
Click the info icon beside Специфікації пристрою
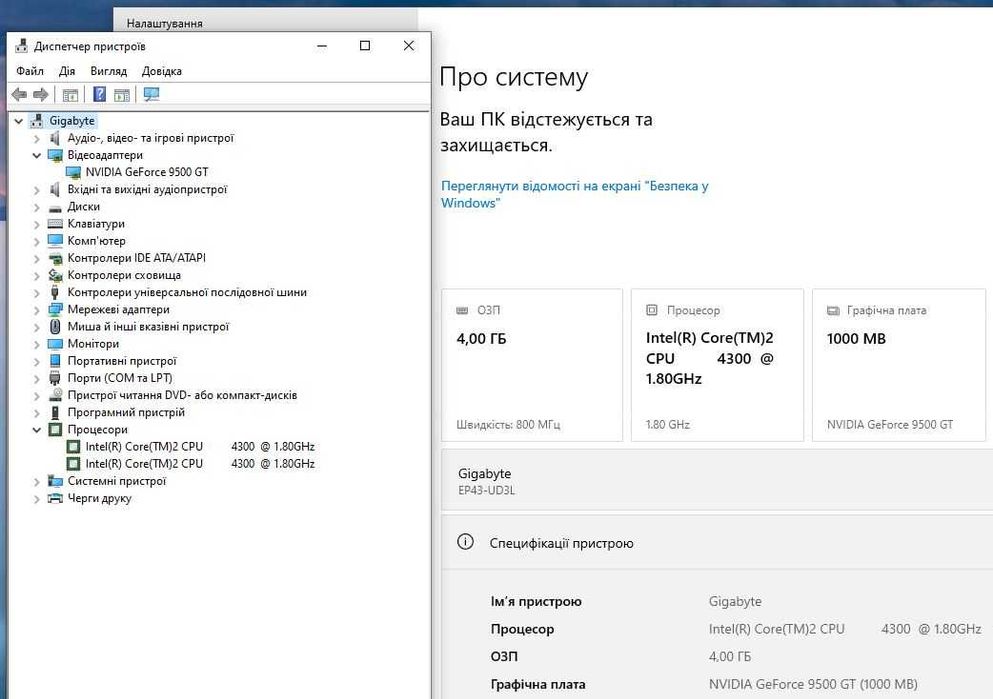(x=465, y=542)
